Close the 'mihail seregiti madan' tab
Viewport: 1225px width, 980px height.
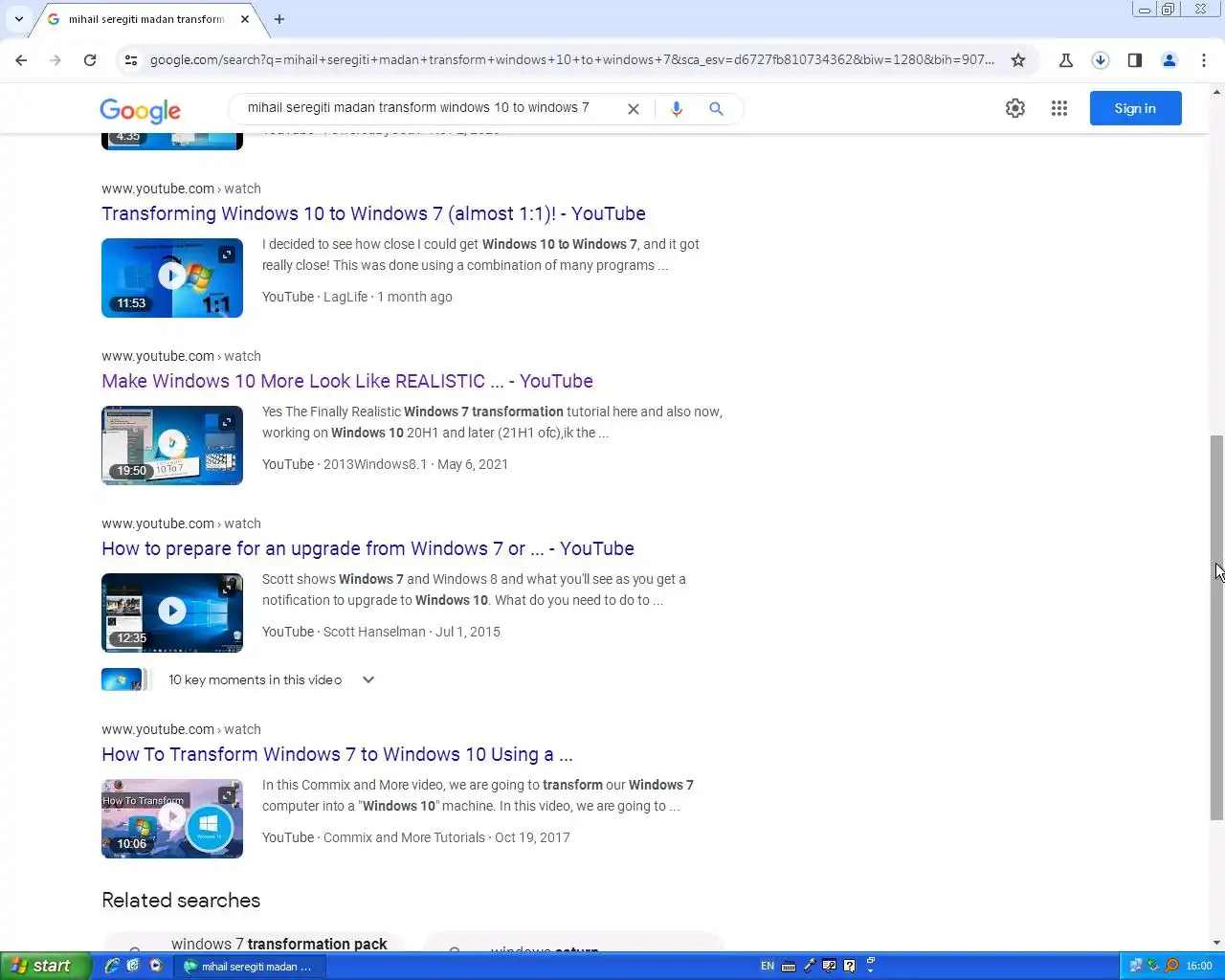[x=245, y=19]
